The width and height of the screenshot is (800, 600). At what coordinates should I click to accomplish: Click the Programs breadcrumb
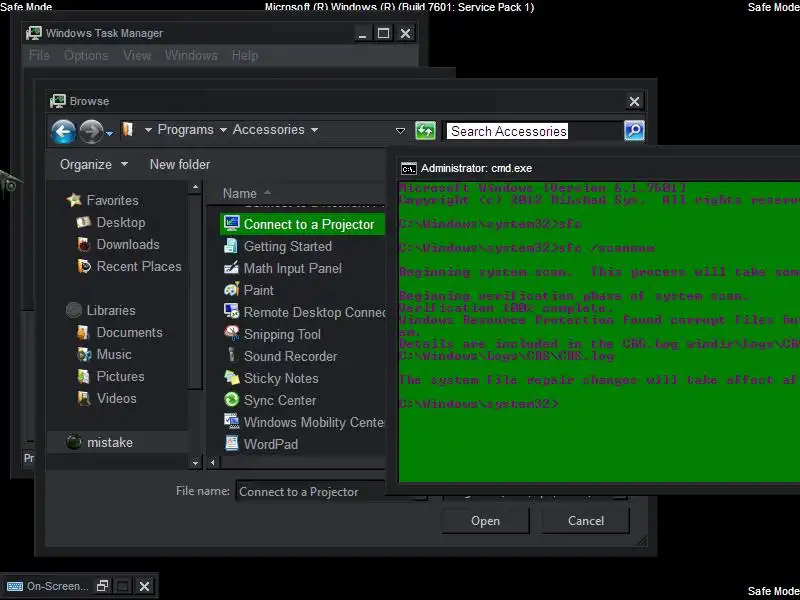point(185,130)
